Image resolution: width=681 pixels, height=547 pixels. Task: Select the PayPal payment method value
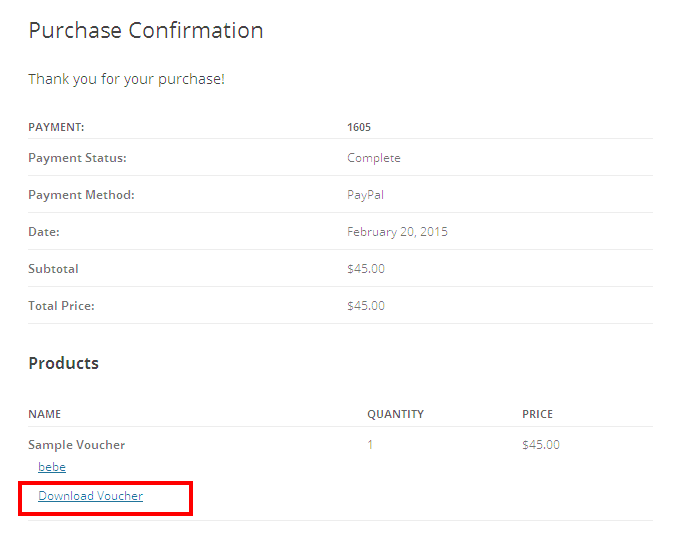tap(366, 195)
